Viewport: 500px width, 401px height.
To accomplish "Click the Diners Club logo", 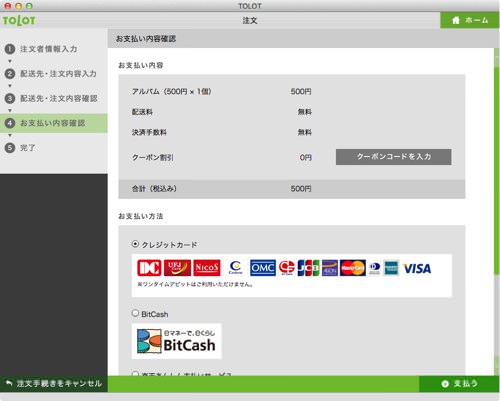I will coord(374,268).
